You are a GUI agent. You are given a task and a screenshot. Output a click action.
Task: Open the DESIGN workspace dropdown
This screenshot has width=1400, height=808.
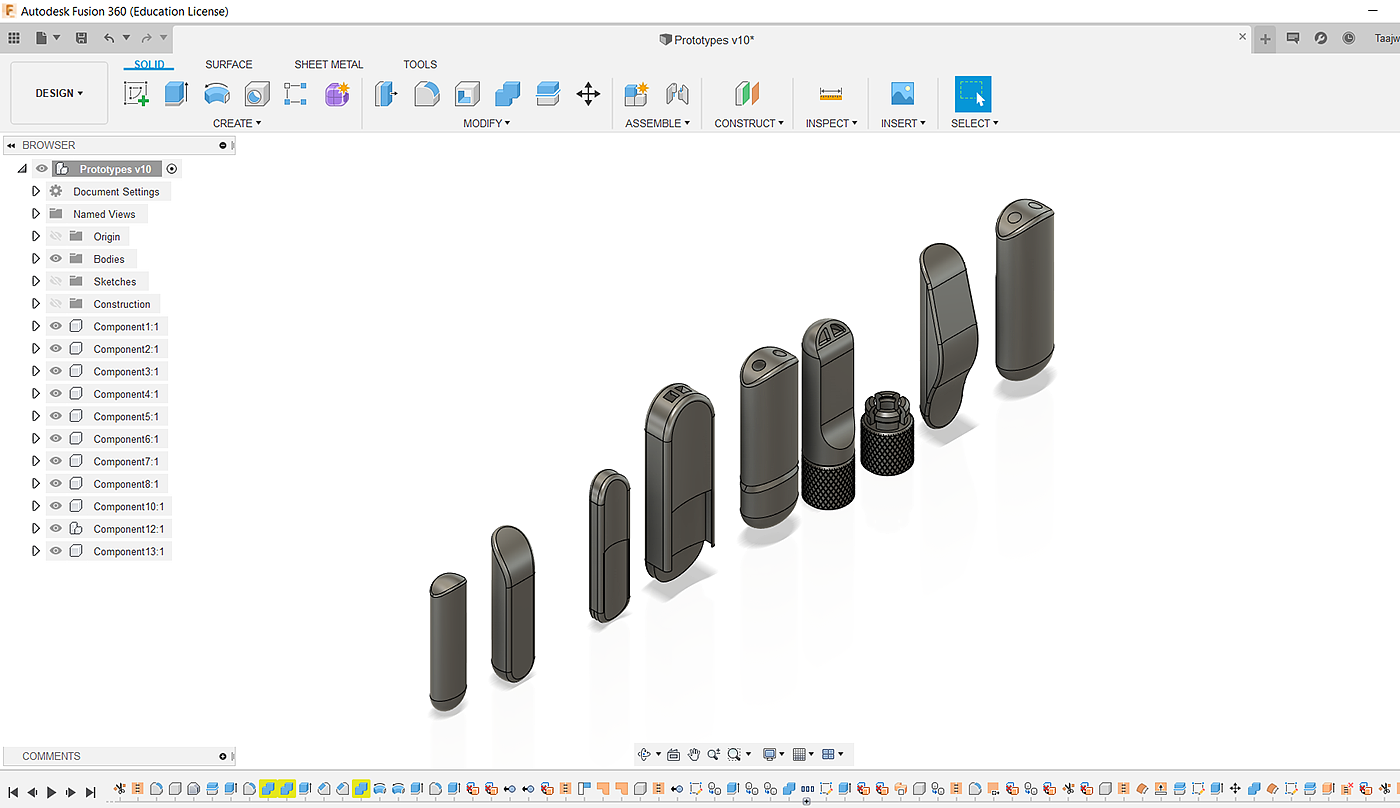(59, 93)
